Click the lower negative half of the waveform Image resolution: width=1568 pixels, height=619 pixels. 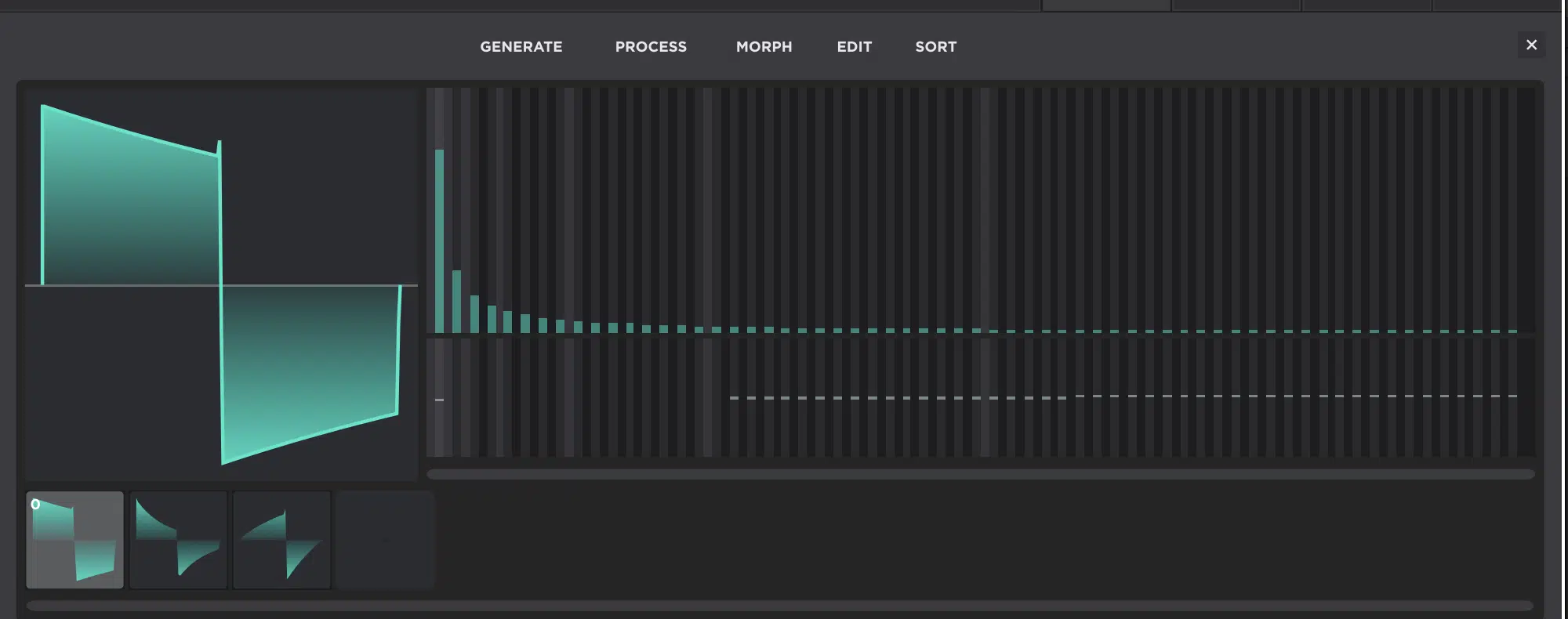[x=310, y=360]
